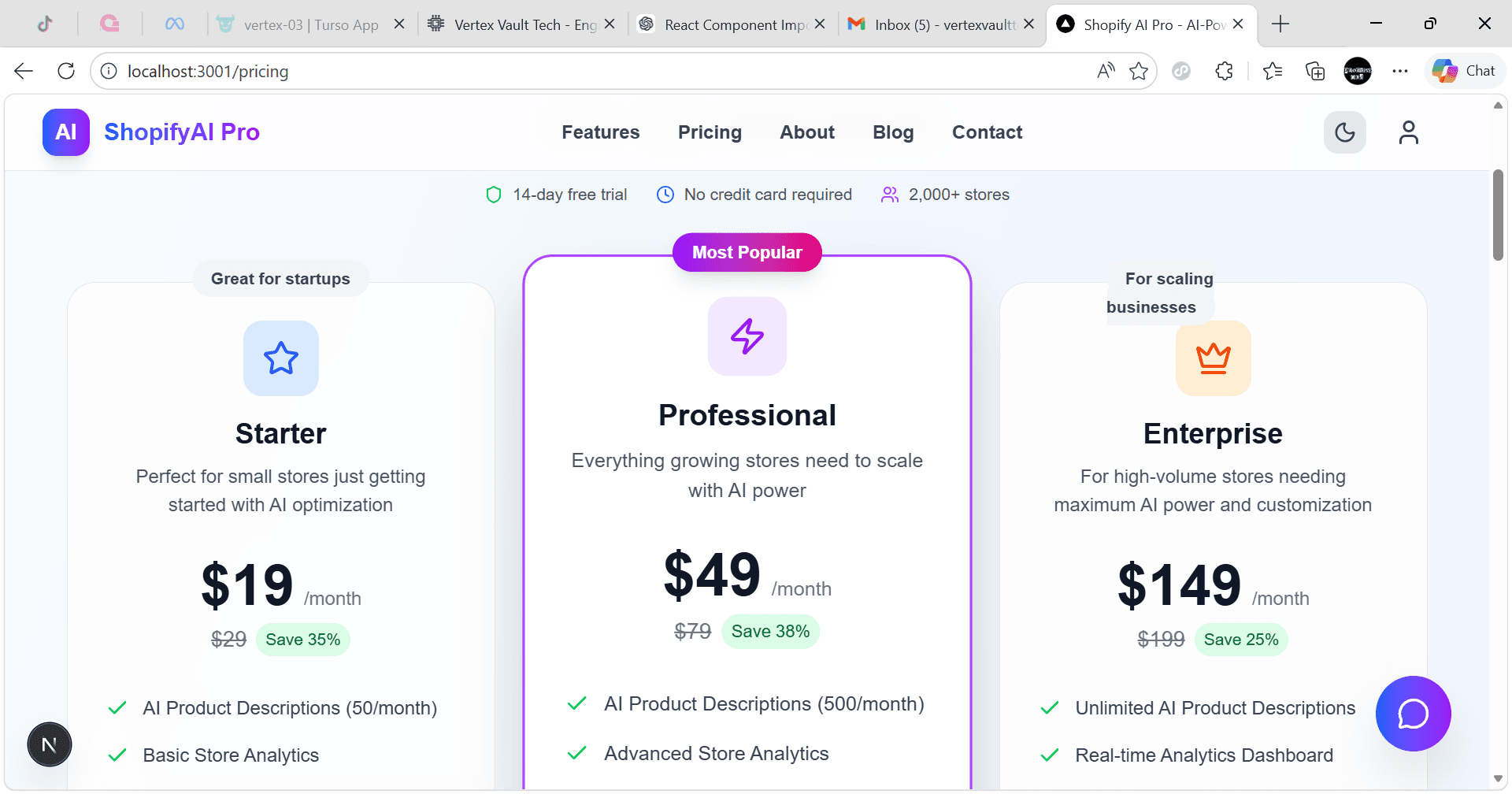Image resolution: width=1512 pixels, height=794 pixels.
Task: Reload the page with refresh icon
Action: [66, 71]
